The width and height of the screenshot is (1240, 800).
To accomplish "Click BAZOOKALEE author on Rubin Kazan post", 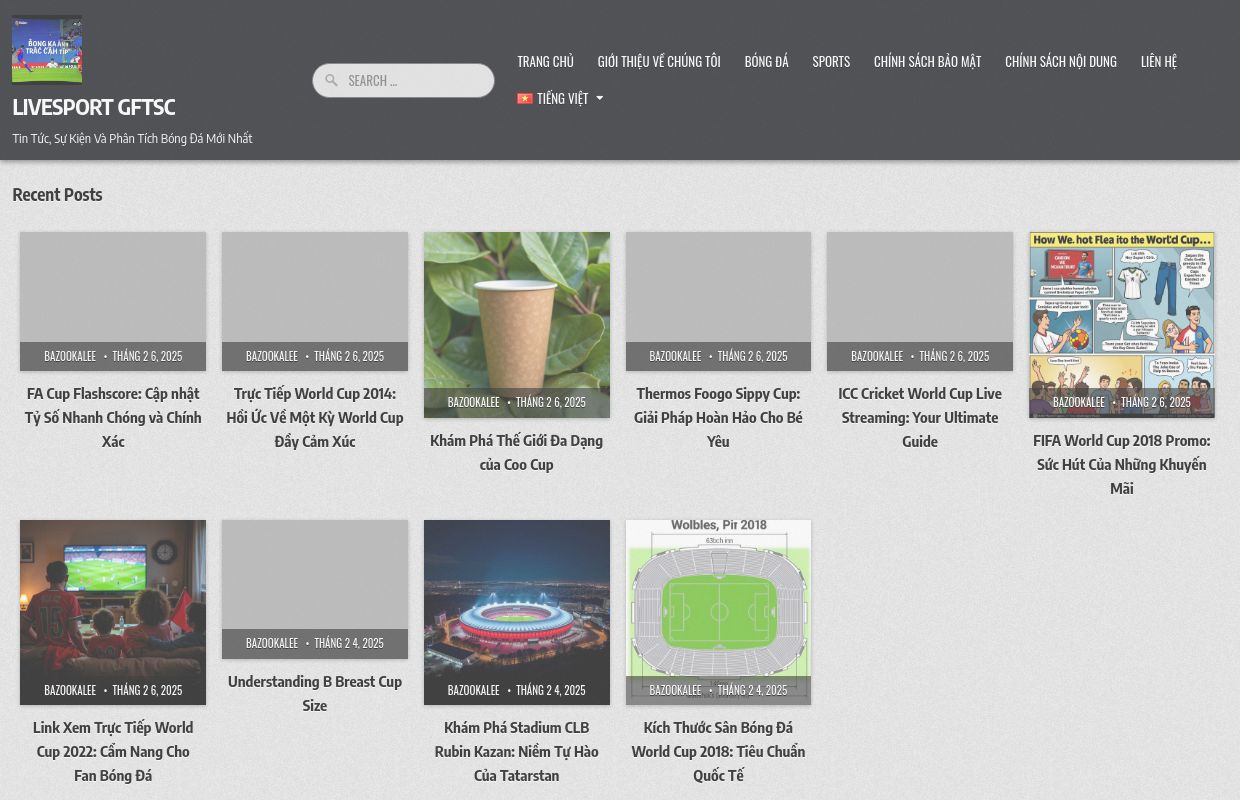I will pyautogui.click(x=473, y=690).
